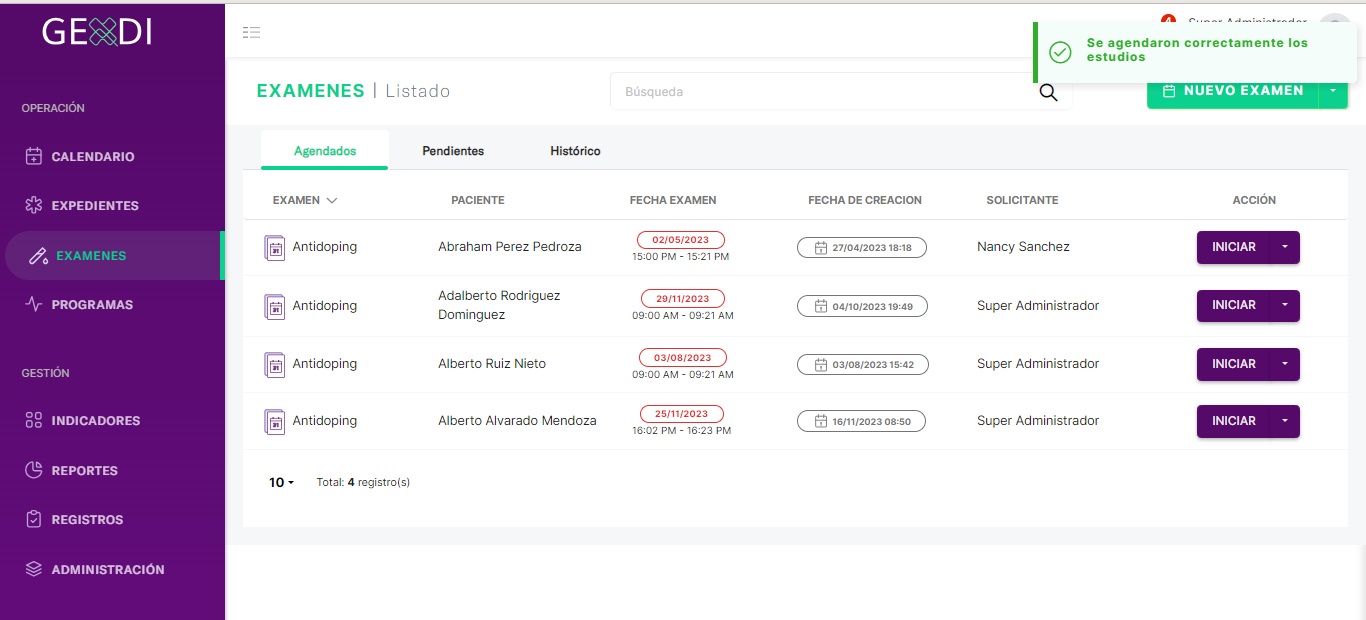Click calendar icon in 16/11/2023 08:50 badge
This screenshot has width=1366, height=620.
coord(821,421)
